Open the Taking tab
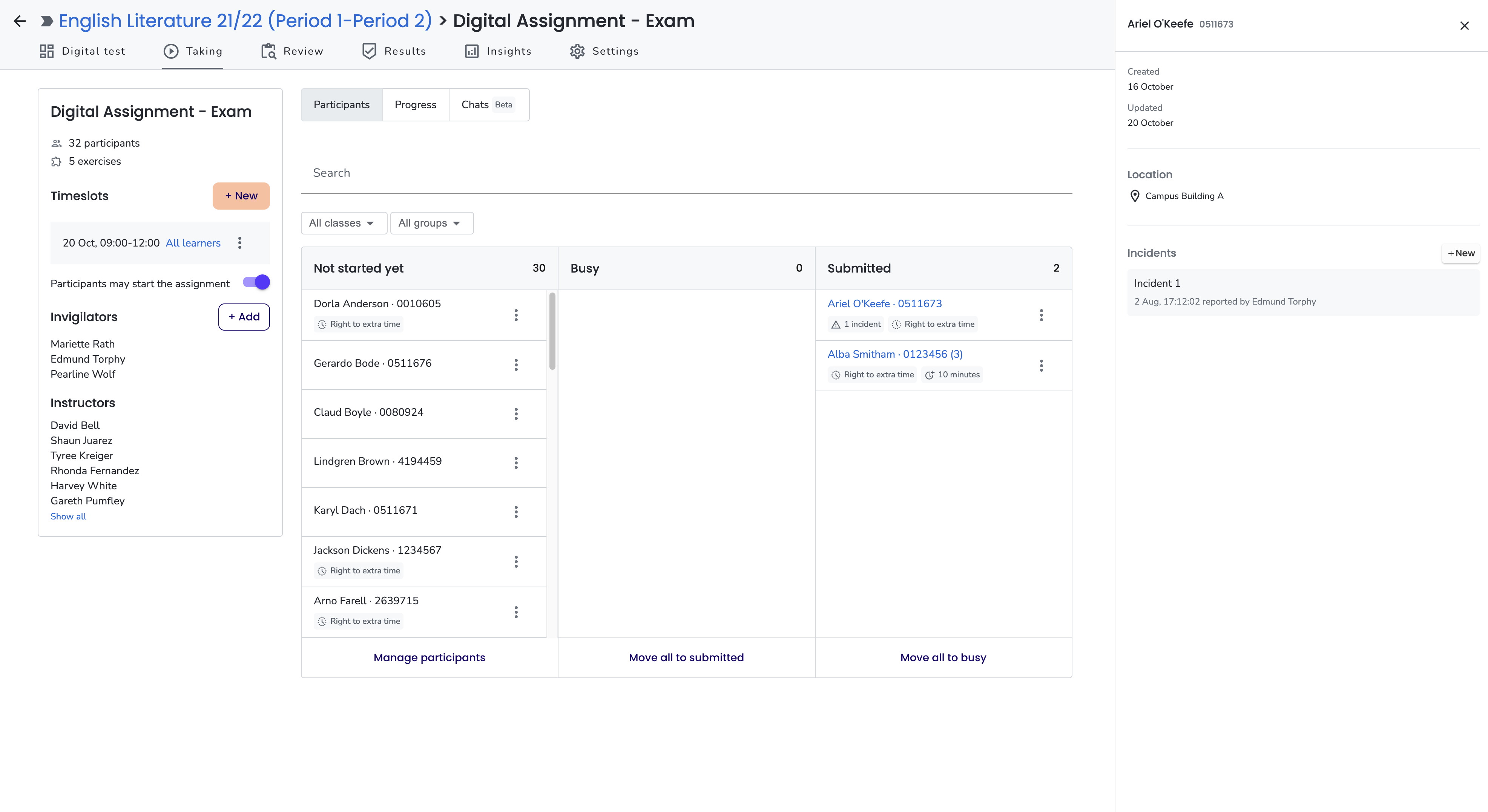The image size is (1488, 812). 192,51
